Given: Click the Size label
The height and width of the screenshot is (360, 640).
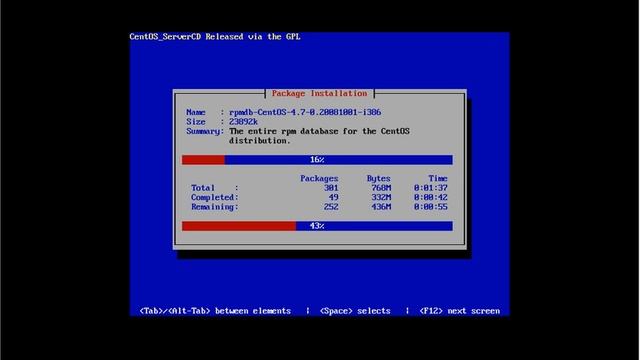Looking at the screenshot, I should (x=196, y=122).
